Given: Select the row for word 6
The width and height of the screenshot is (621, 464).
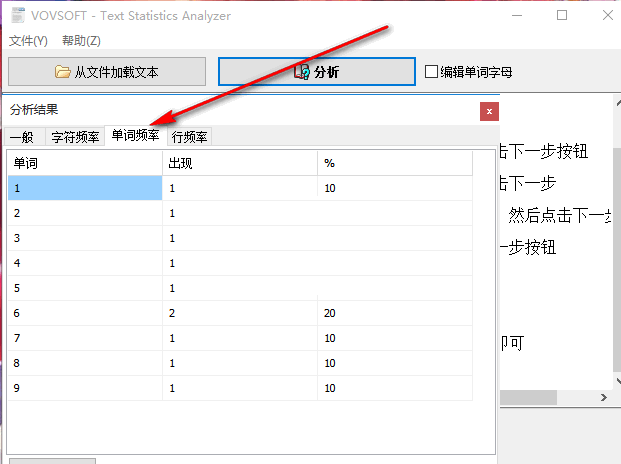Looking at the screenshot, I should pos(240,313).
